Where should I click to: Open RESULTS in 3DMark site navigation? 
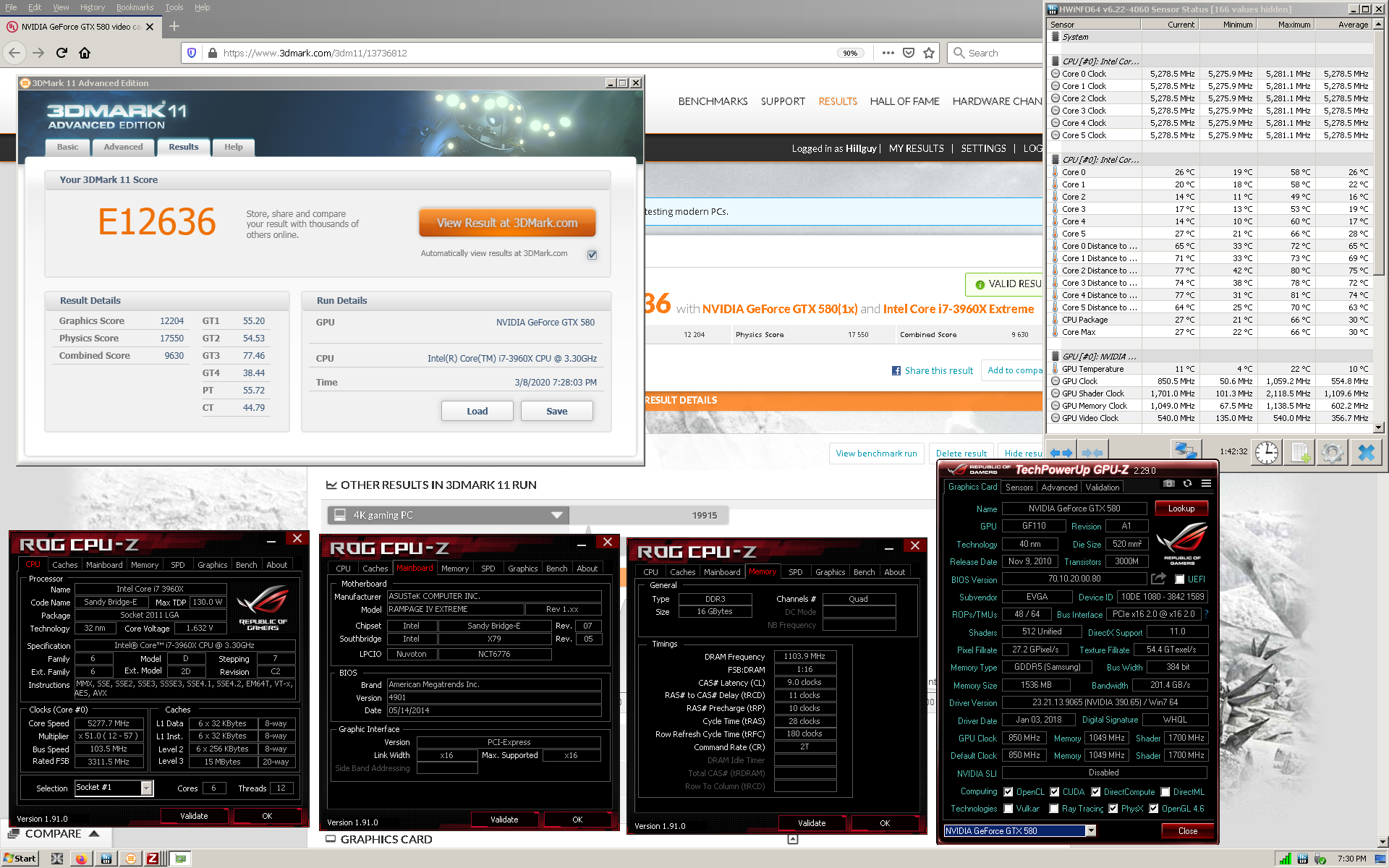[x=838, y=101]
